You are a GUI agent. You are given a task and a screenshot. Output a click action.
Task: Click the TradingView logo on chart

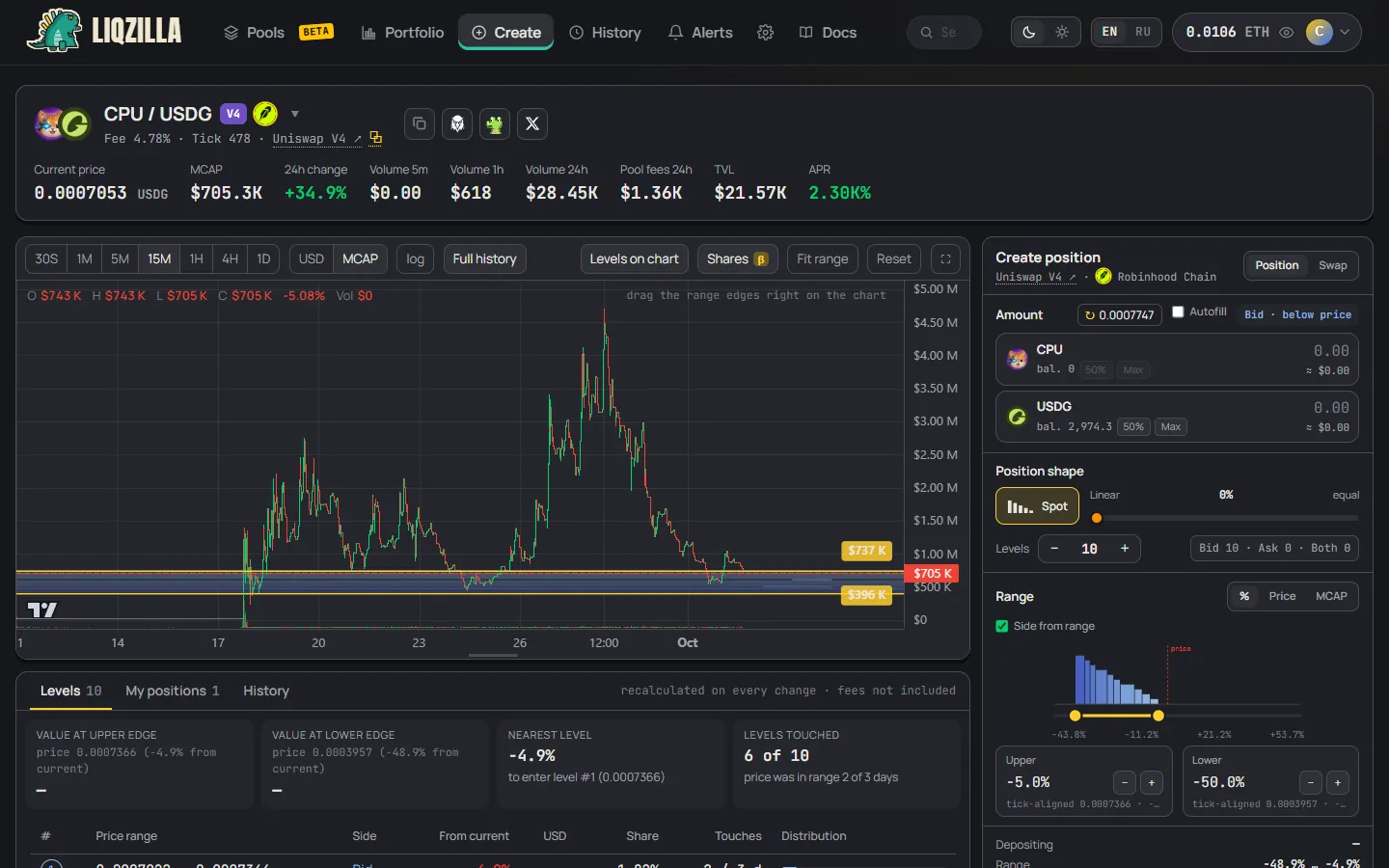click(41, 610)
